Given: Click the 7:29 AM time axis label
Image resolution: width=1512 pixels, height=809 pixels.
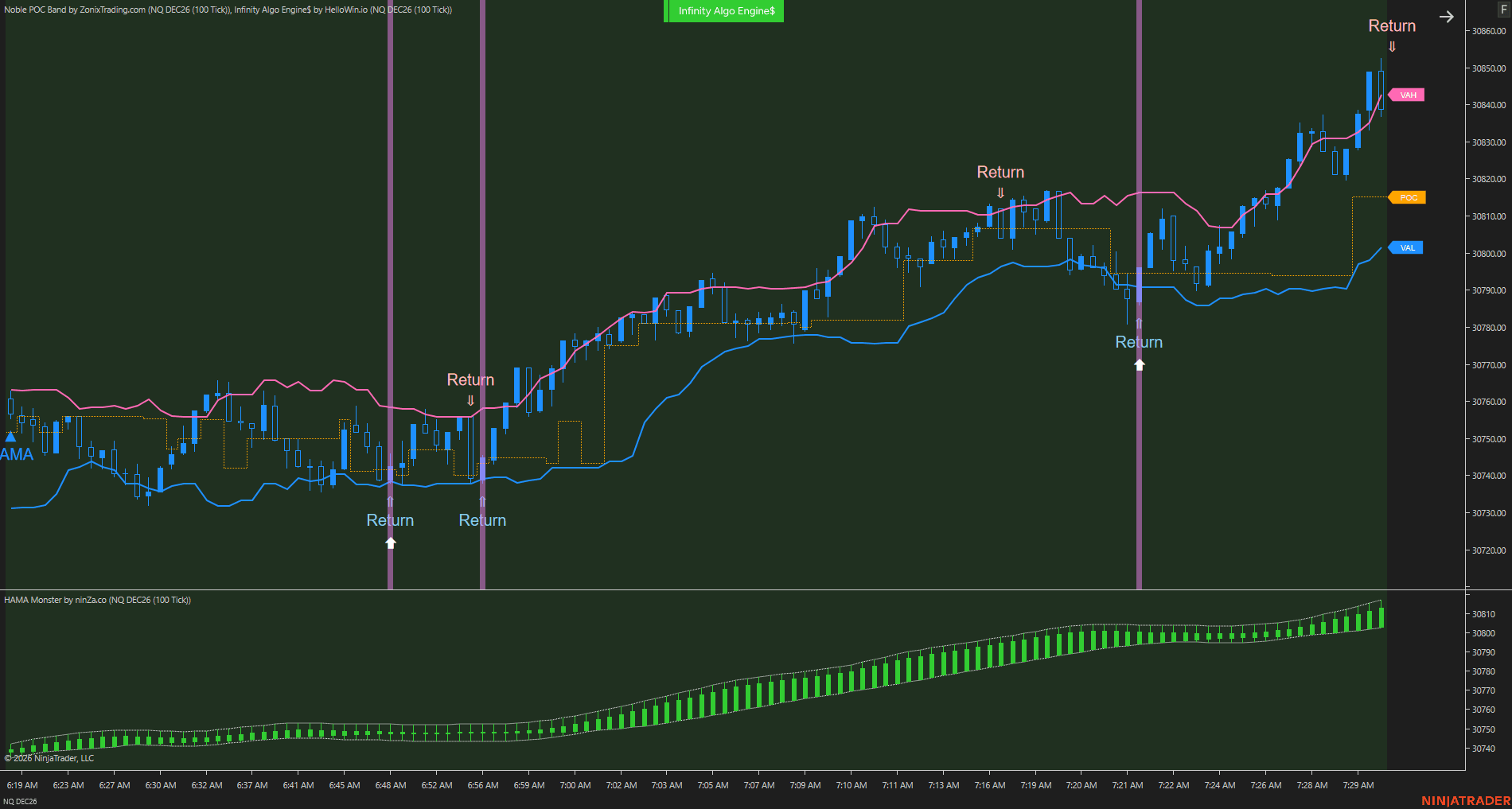Looking at the screenshot, I should click(1358, 785).
